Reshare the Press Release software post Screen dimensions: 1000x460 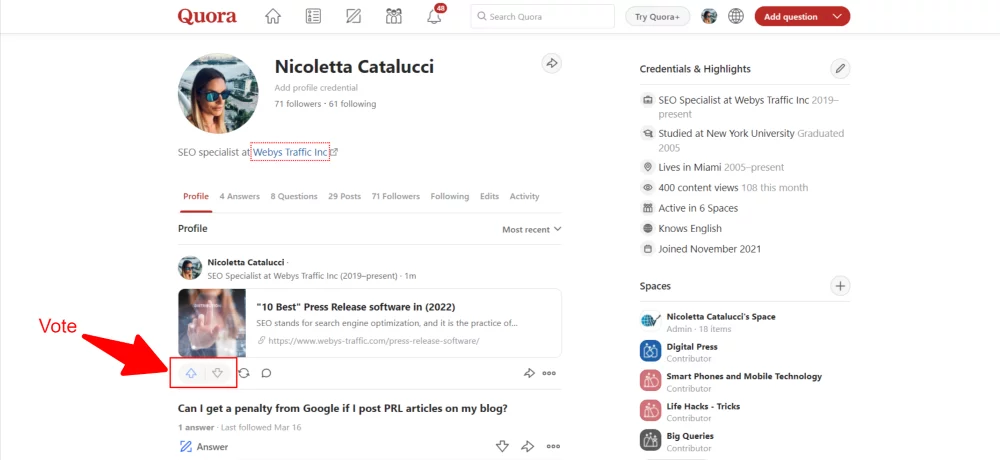[x=244, y=373]
